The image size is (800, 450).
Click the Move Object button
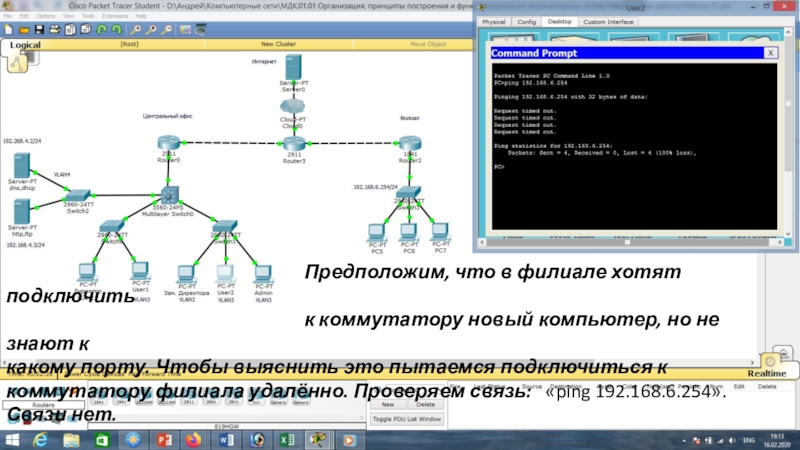pos(428,44)
